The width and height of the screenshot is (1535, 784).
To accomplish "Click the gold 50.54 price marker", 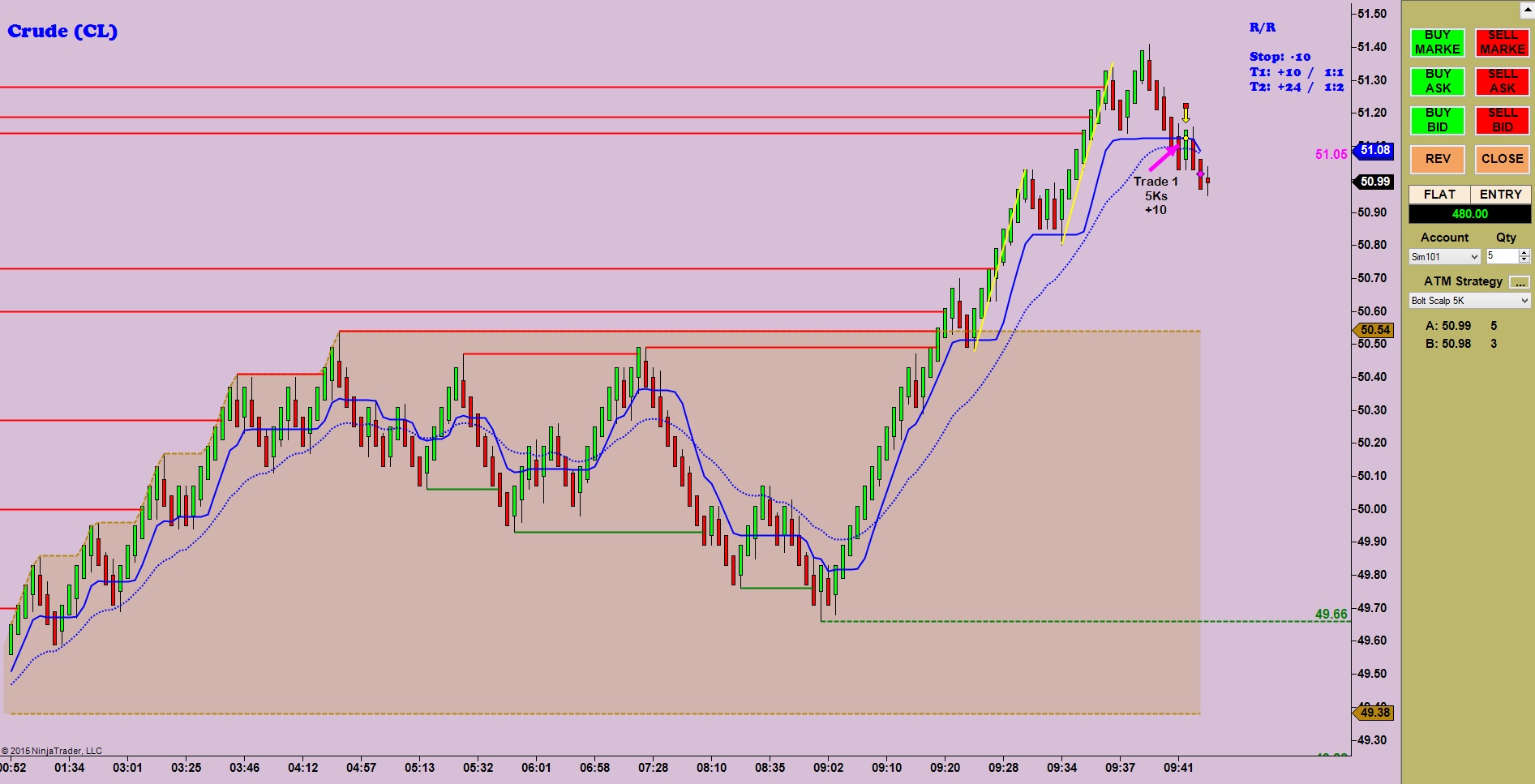I will pyautogui.click(x=1374, y=330).
